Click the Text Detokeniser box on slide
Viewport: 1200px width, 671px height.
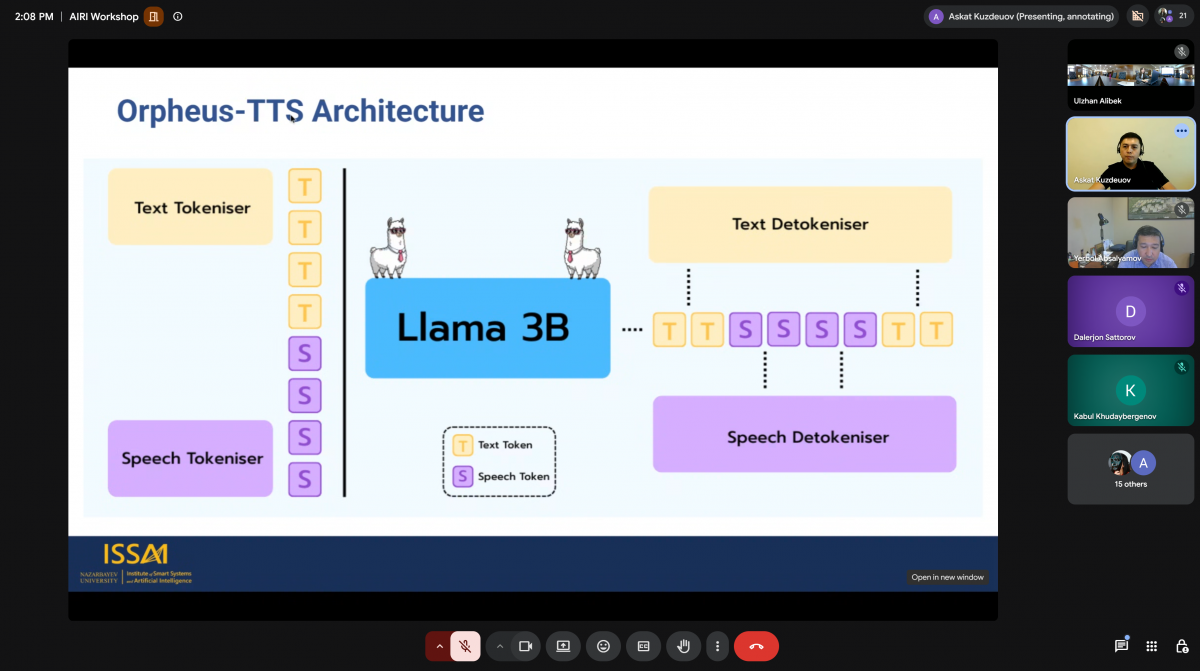tap(800, 224)
